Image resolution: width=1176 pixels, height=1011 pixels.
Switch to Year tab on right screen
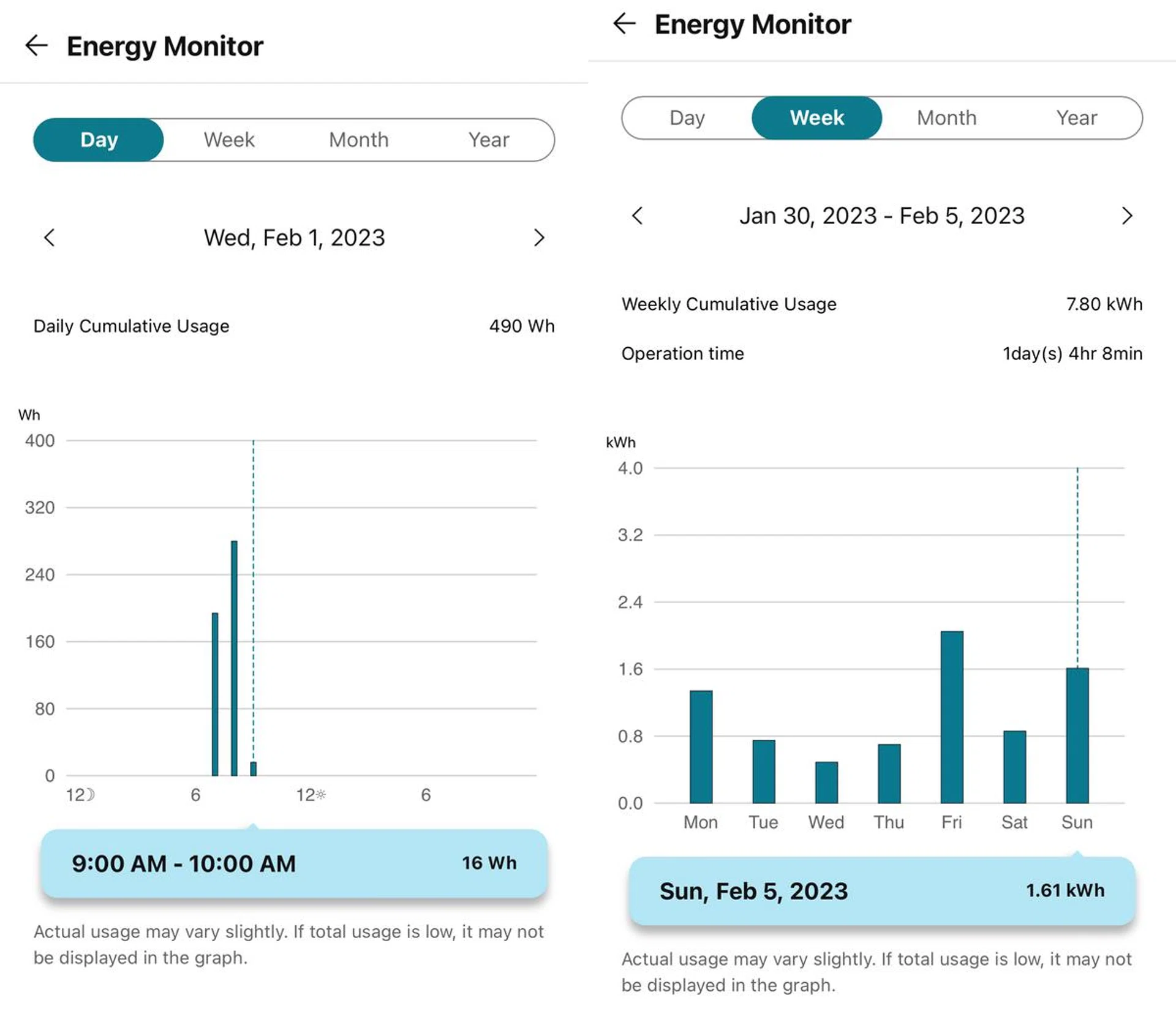(x=1076, y=118)
